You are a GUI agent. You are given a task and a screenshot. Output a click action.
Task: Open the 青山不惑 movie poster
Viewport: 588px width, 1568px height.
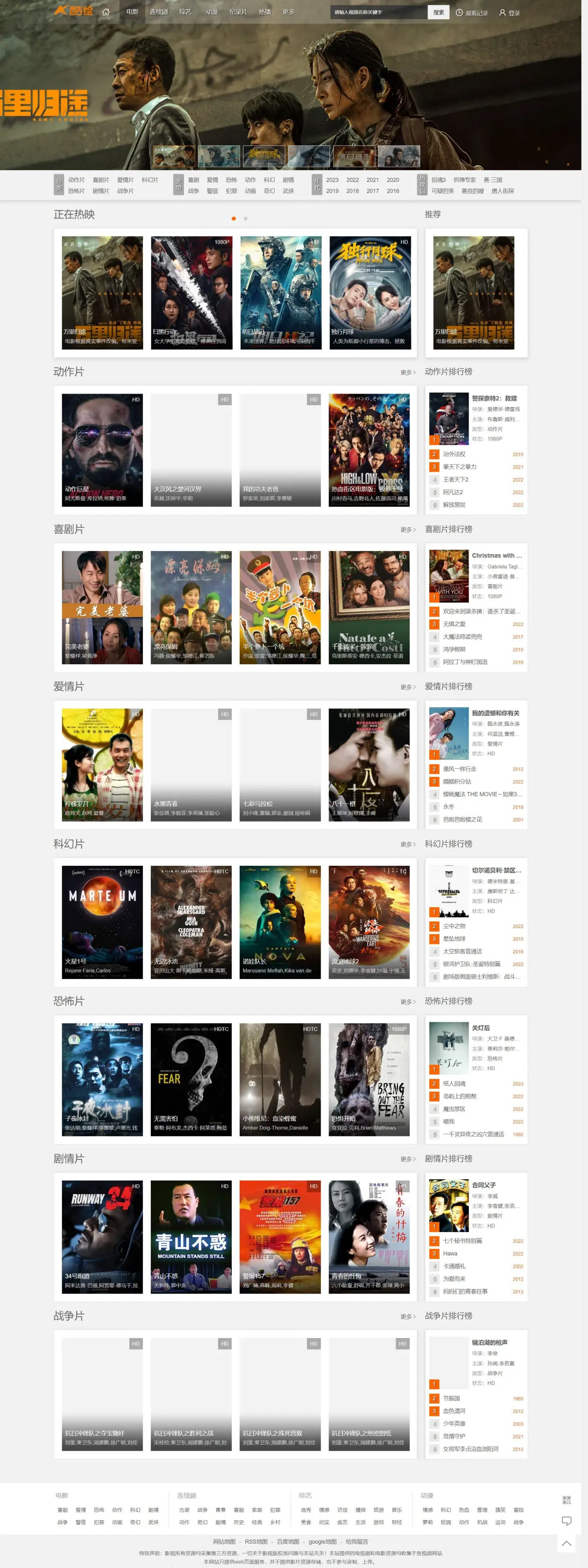[x=191, y=1237]
